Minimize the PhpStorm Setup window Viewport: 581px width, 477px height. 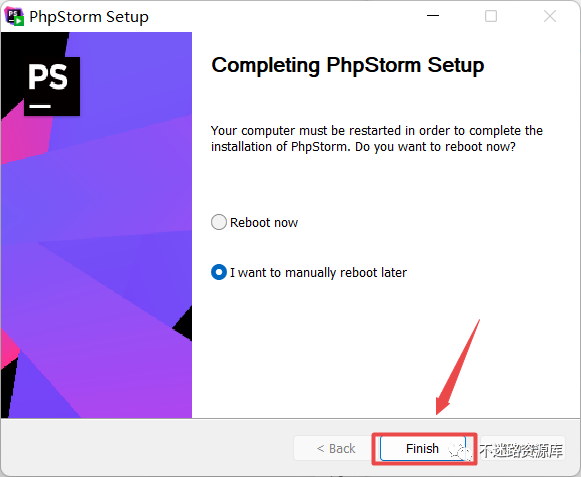tap(432, 16)
